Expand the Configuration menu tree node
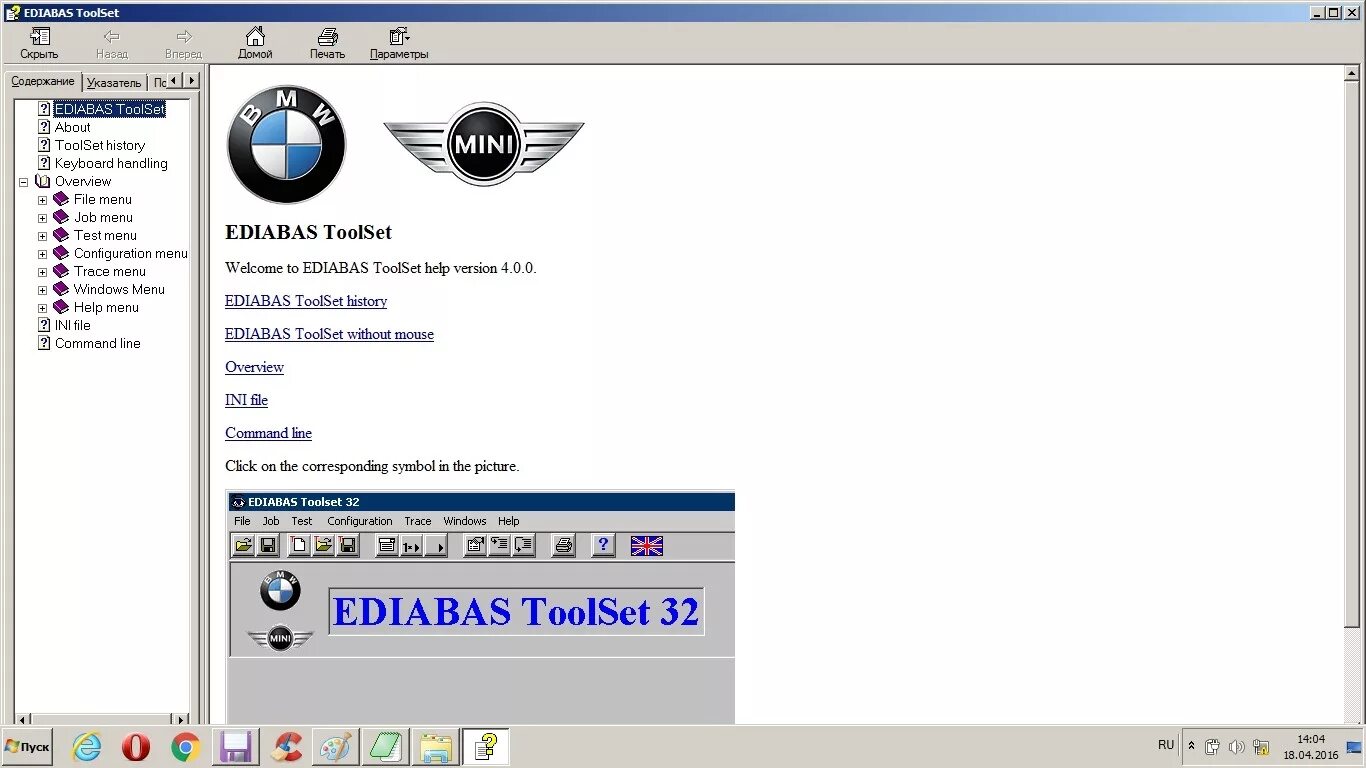Image resolution: width=1366 pixels, height=768 pixels. pos(42,254)
